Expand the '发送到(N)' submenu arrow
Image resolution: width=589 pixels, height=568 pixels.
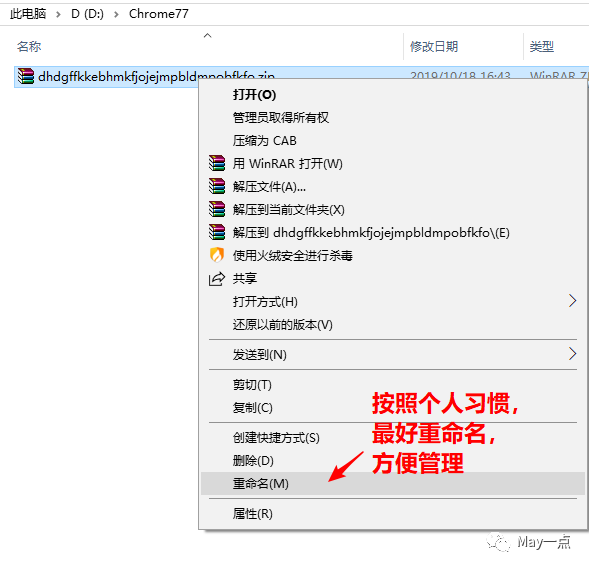click(572, 354)
